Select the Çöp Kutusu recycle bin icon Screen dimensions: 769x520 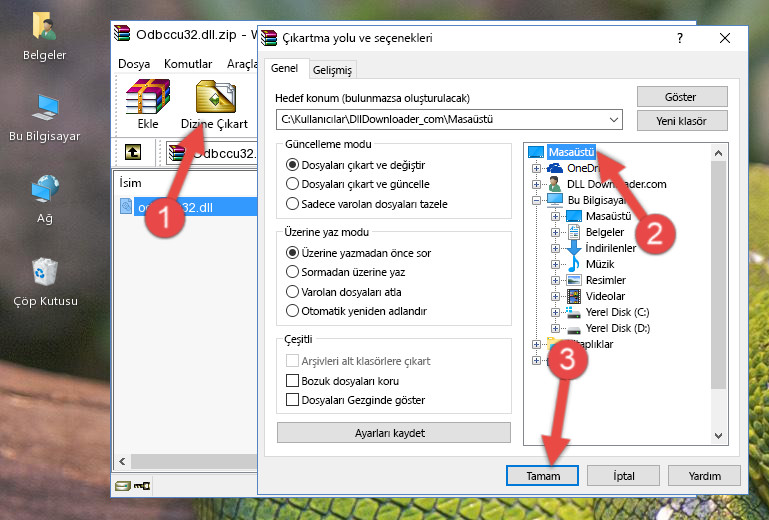[x=45, y=271]
